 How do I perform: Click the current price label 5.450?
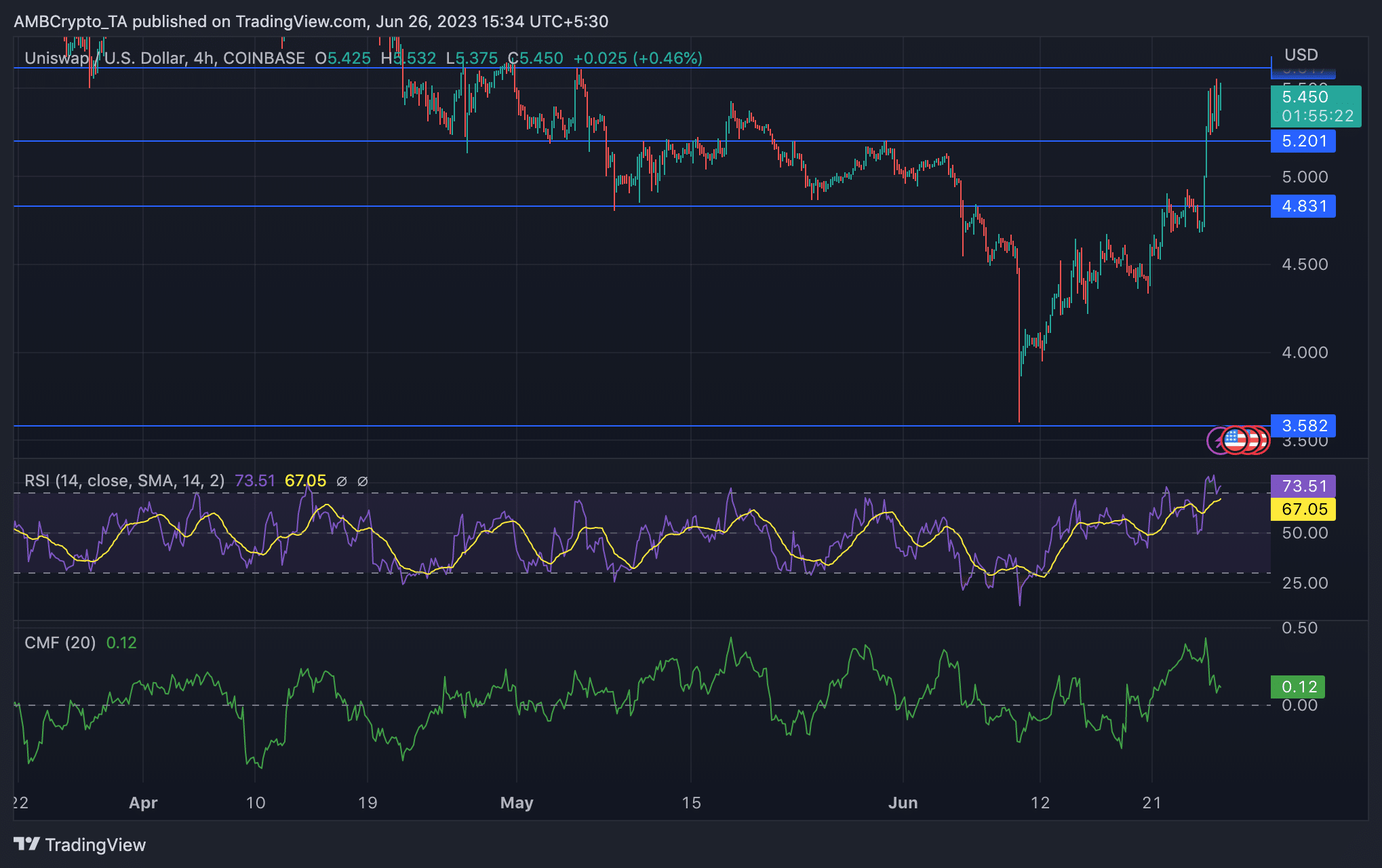1305,97
